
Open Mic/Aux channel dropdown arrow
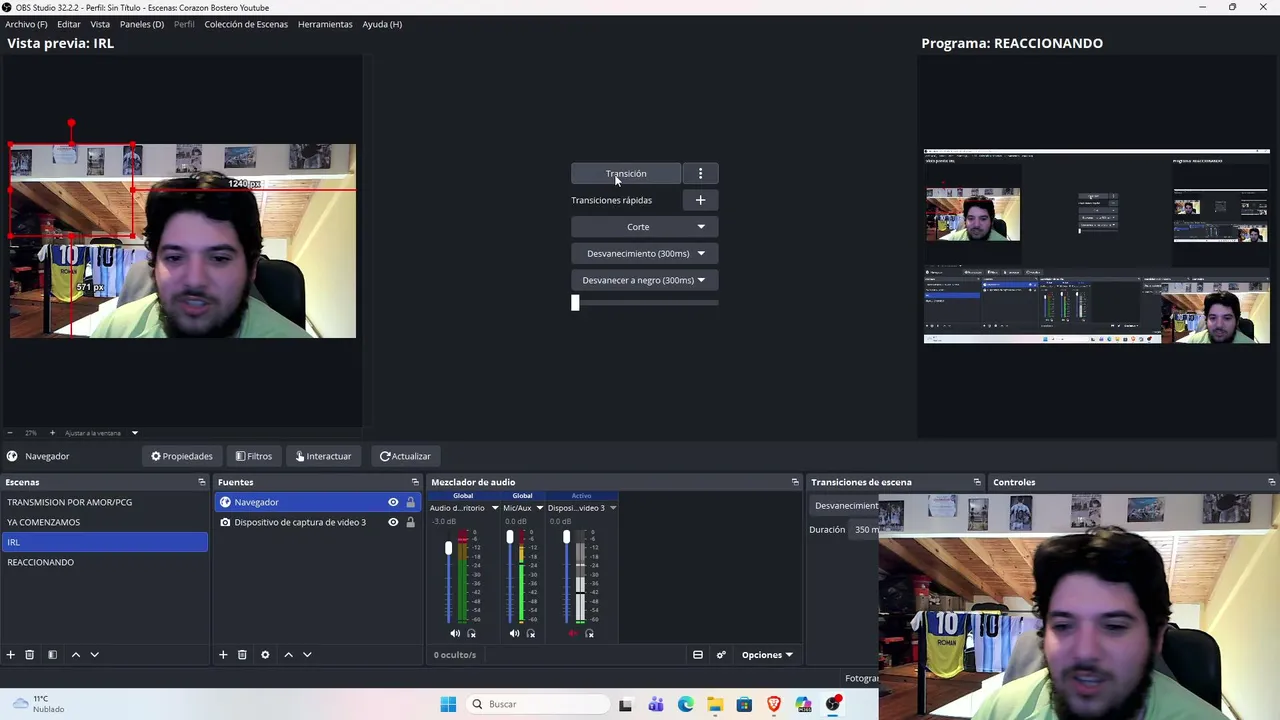(539, 508)
